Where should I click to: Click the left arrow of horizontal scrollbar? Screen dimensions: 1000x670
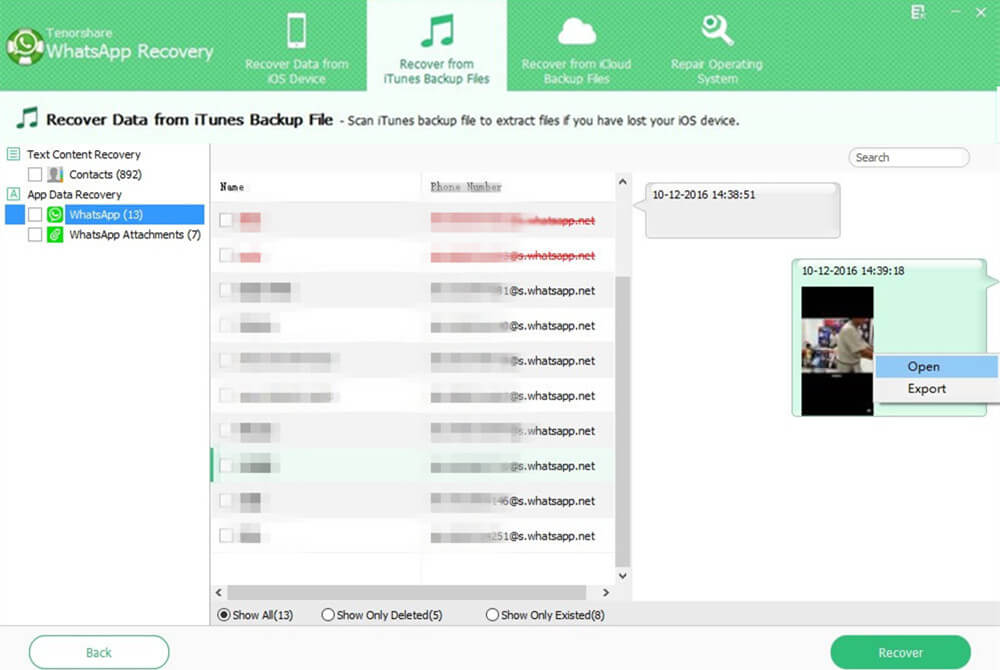coord(219,592)
